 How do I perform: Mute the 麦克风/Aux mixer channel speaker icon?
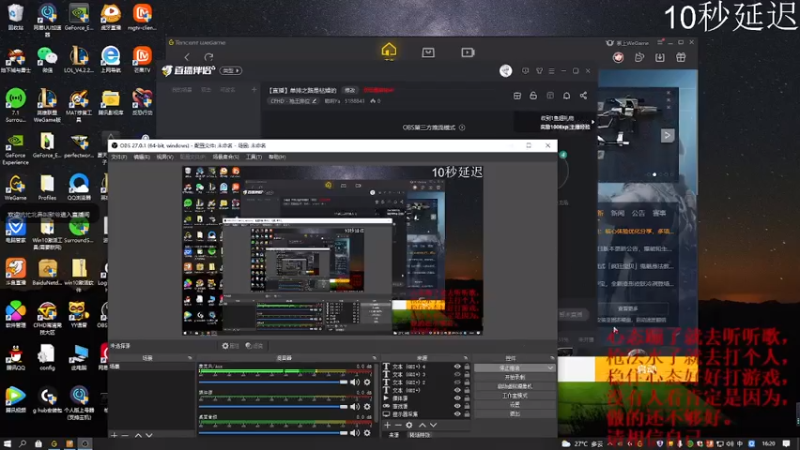(x=355, y=382)
